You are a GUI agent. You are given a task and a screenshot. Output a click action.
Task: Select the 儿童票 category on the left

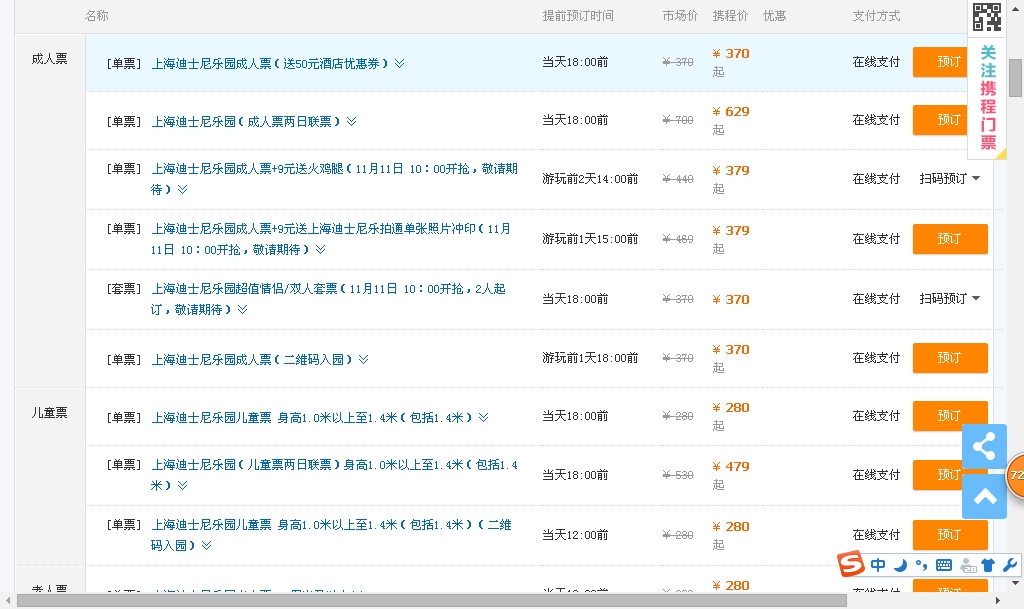[49, 413]
